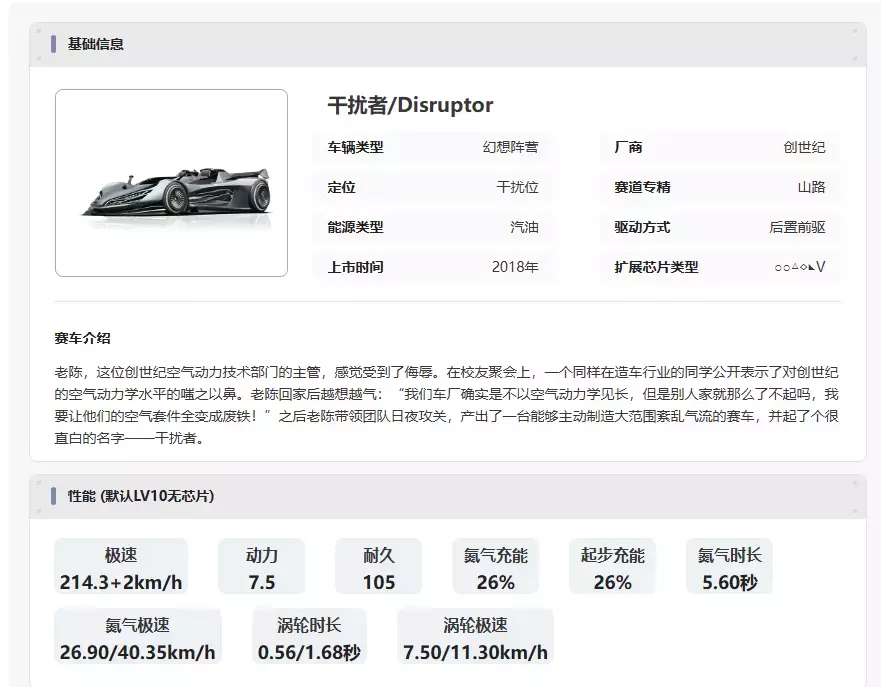Click the 赛车介绍 heading
Viewport: 881px width, 687px height.
(83, 338)
